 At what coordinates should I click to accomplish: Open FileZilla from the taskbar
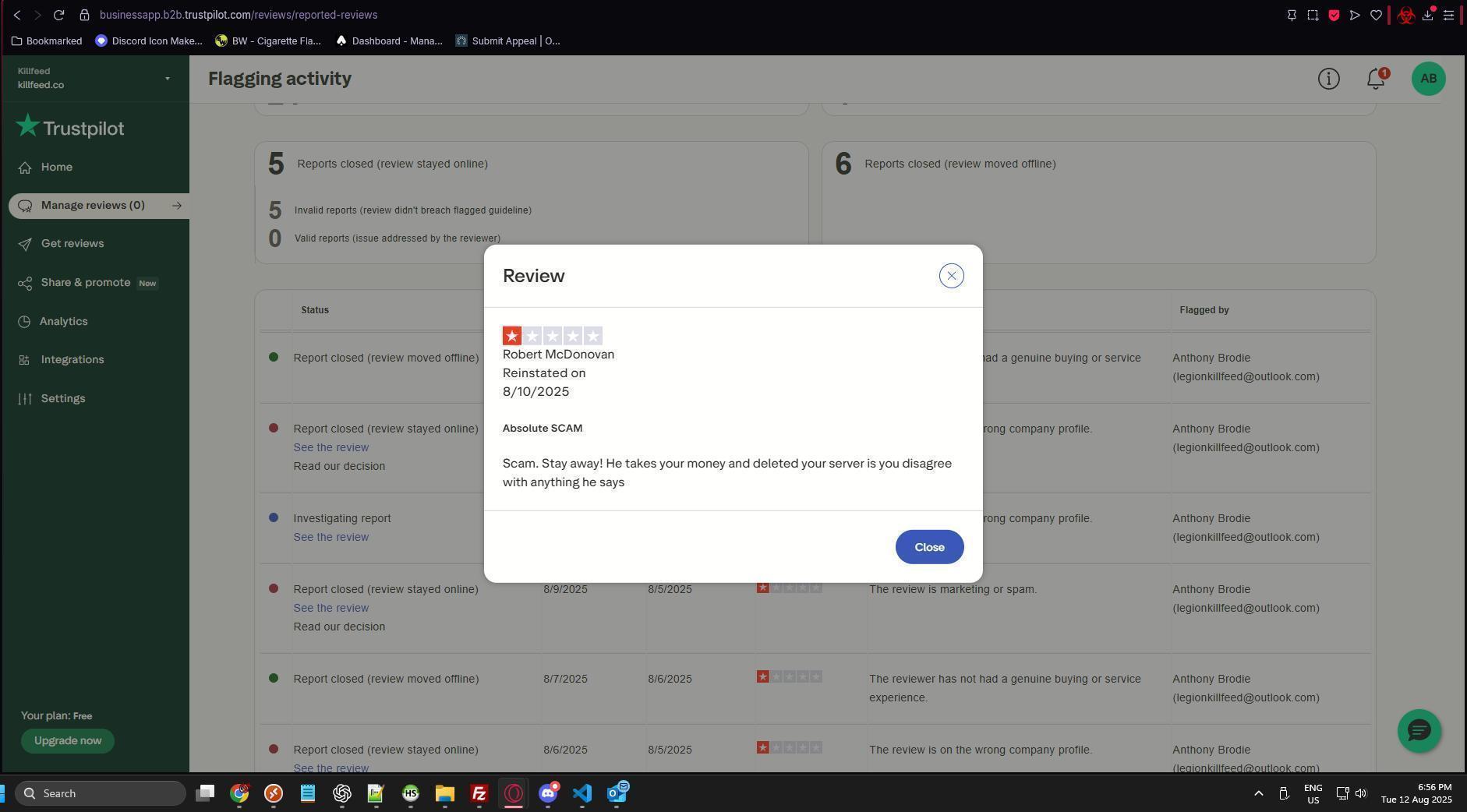(479, 793)
